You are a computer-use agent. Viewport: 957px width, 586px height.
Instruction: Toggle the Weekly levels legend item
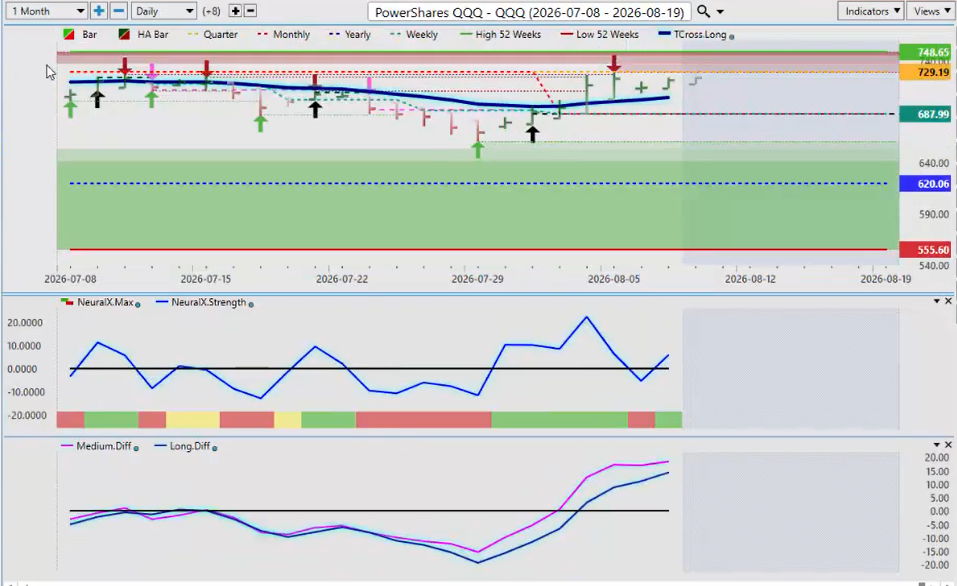(414, 34)
